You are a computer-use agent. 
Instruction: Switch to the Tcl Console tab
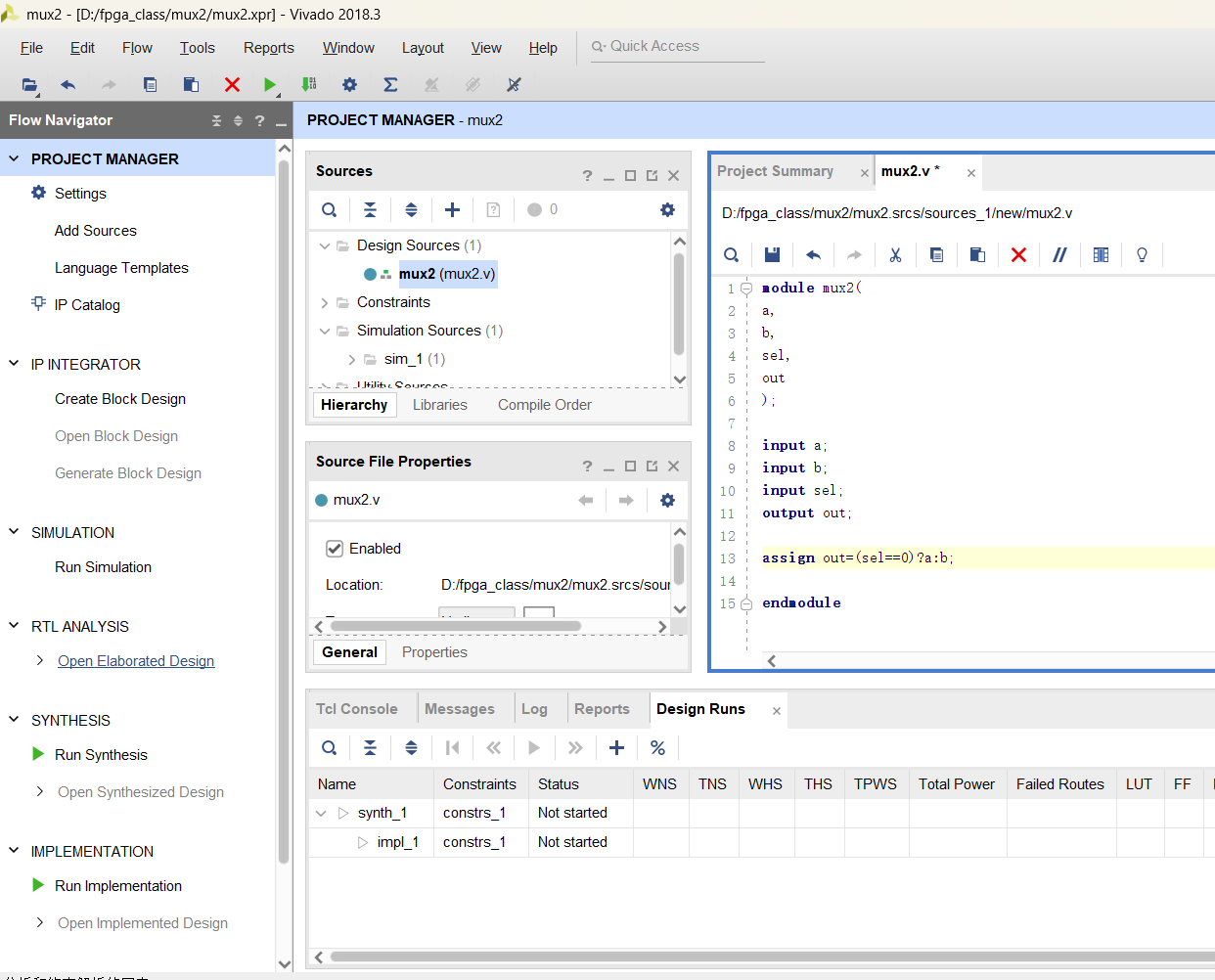click(x=356, y=709)
